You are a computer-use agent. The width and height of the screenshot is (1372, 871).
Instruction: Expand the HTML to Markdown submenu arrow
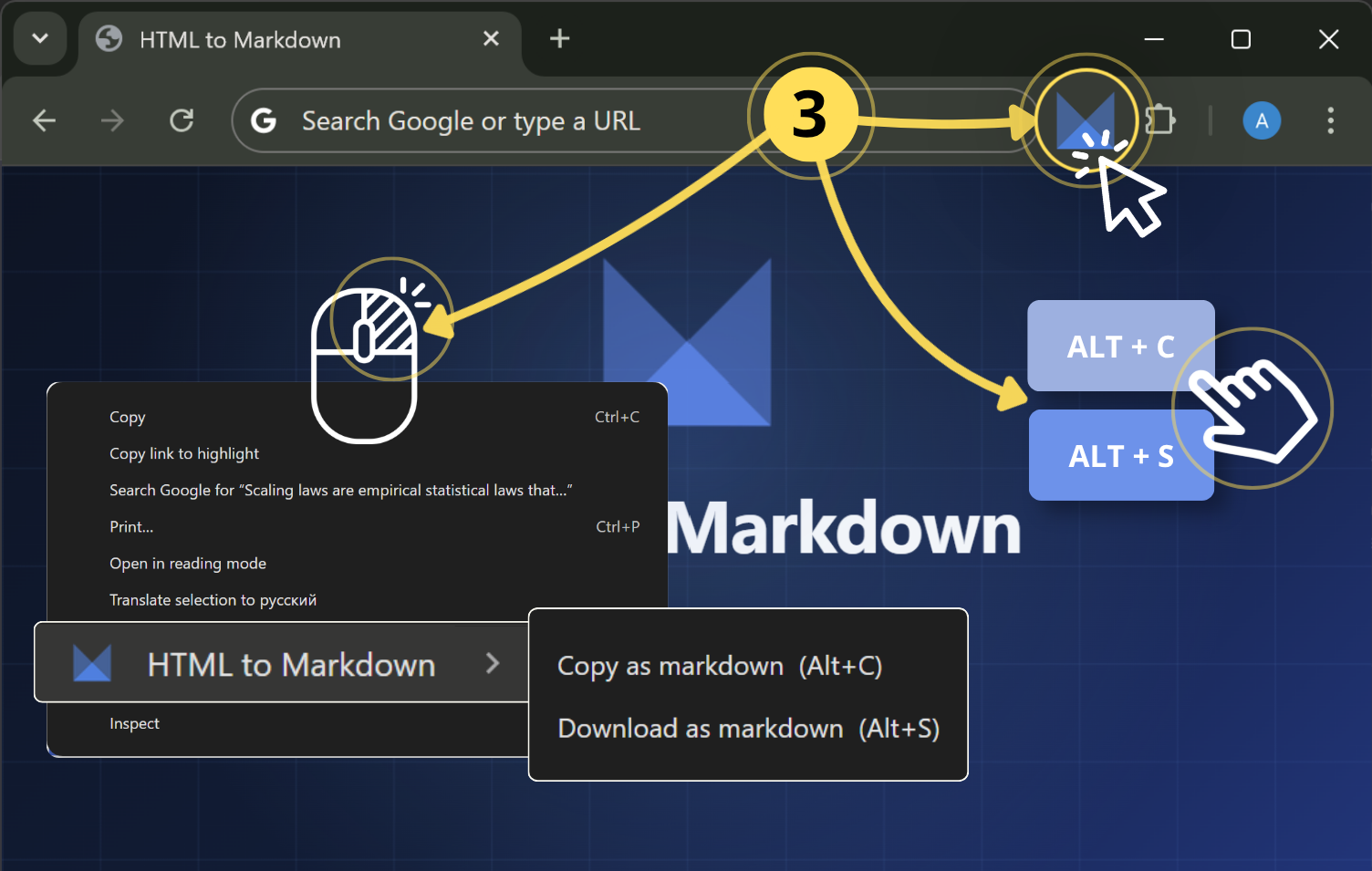point(493,663)
